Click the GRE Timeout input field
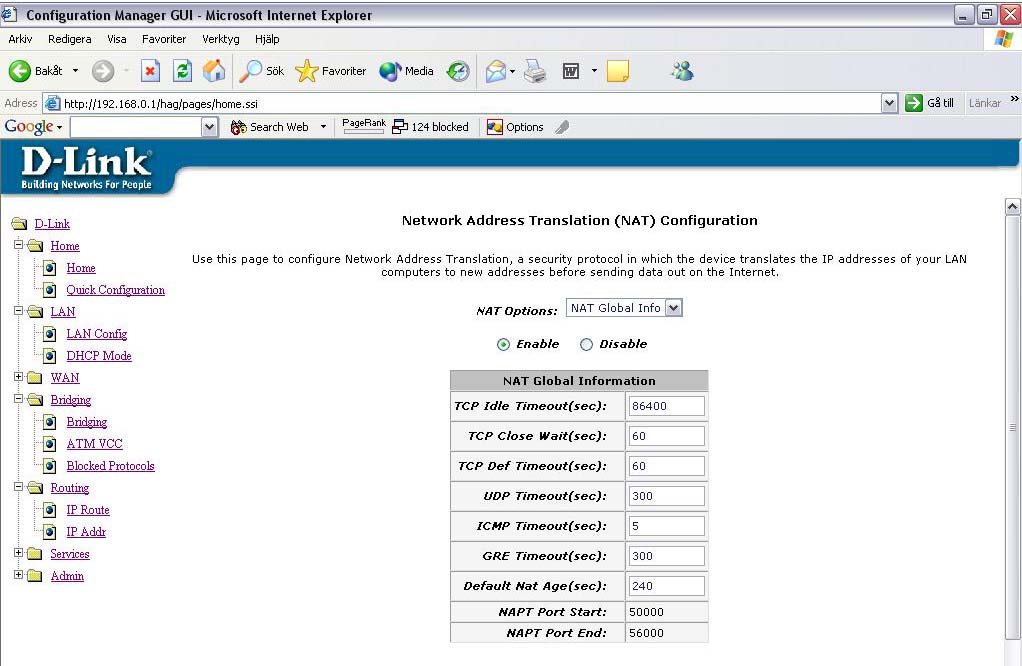Image resolution: width=1022 pixels, height=666 pixels. pyautogui.click(x=666, y=556)
